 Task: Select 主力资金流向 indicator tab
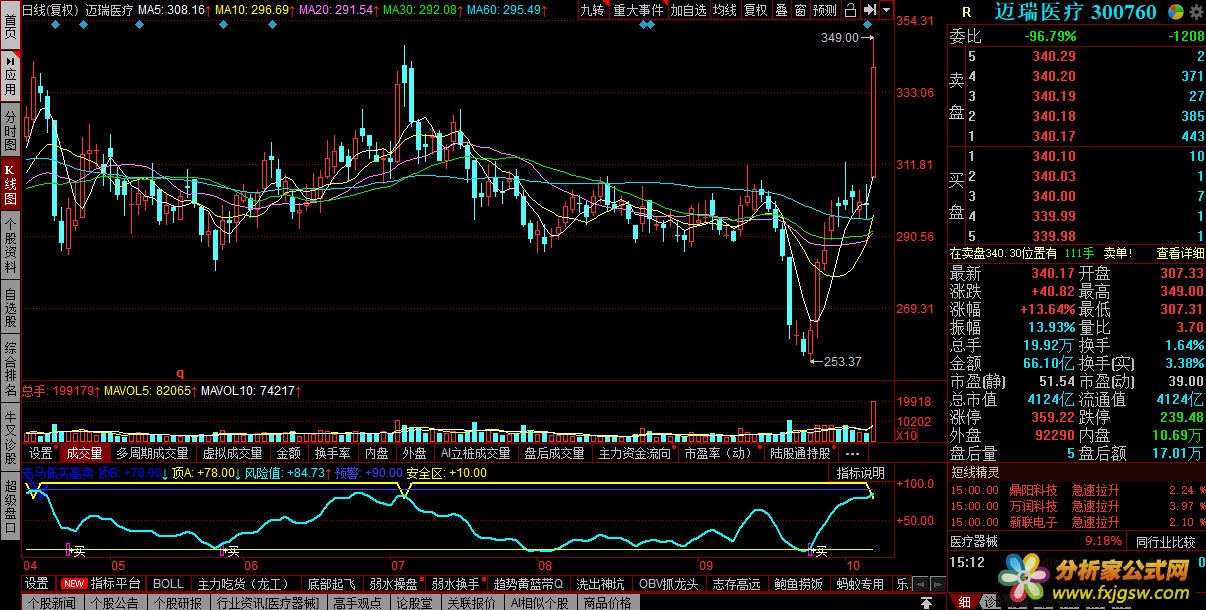pyautogui.click(x=635, y=453)
